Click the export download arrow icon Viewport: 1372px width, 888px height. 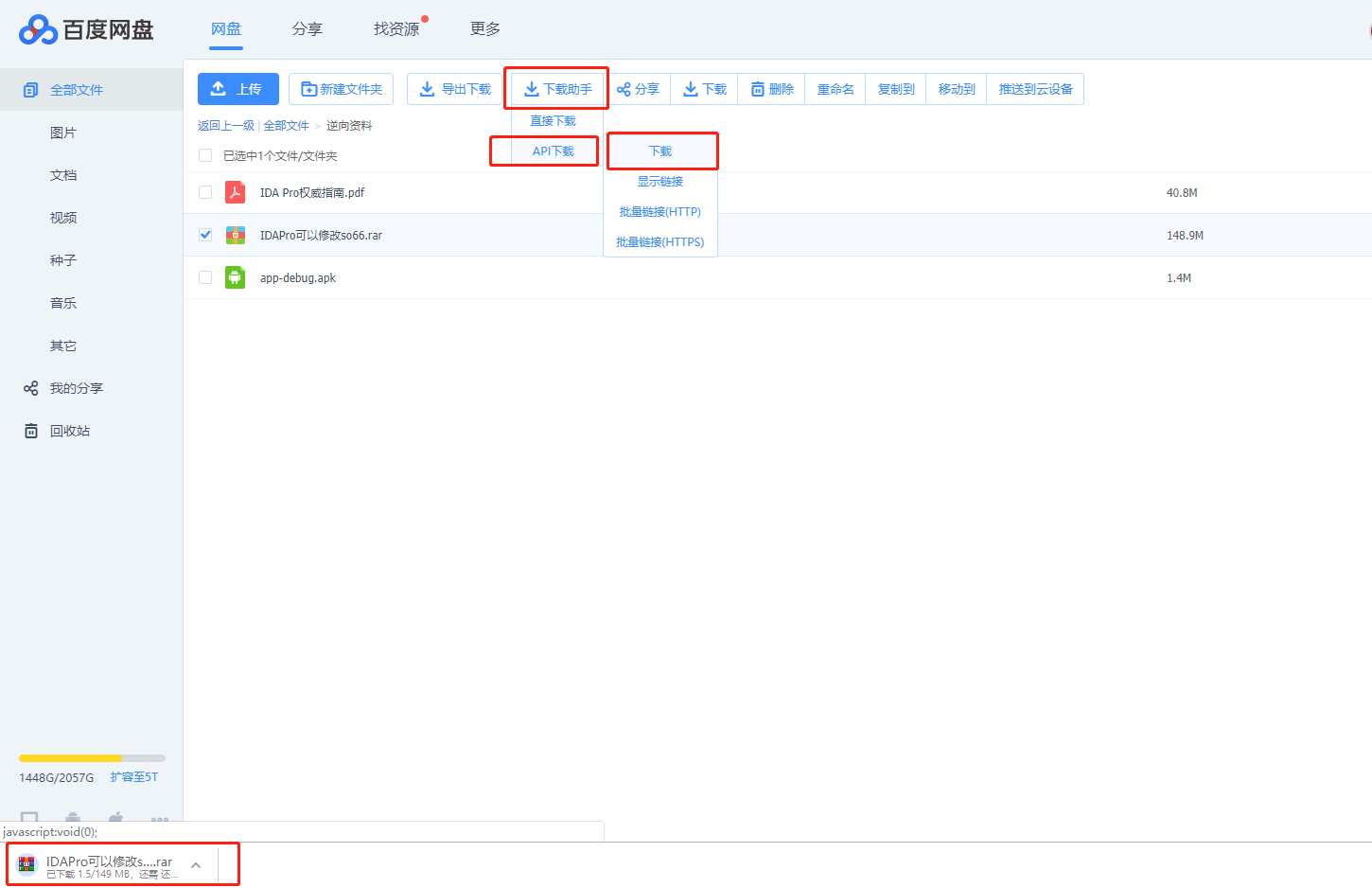click(x=427, y=88)
